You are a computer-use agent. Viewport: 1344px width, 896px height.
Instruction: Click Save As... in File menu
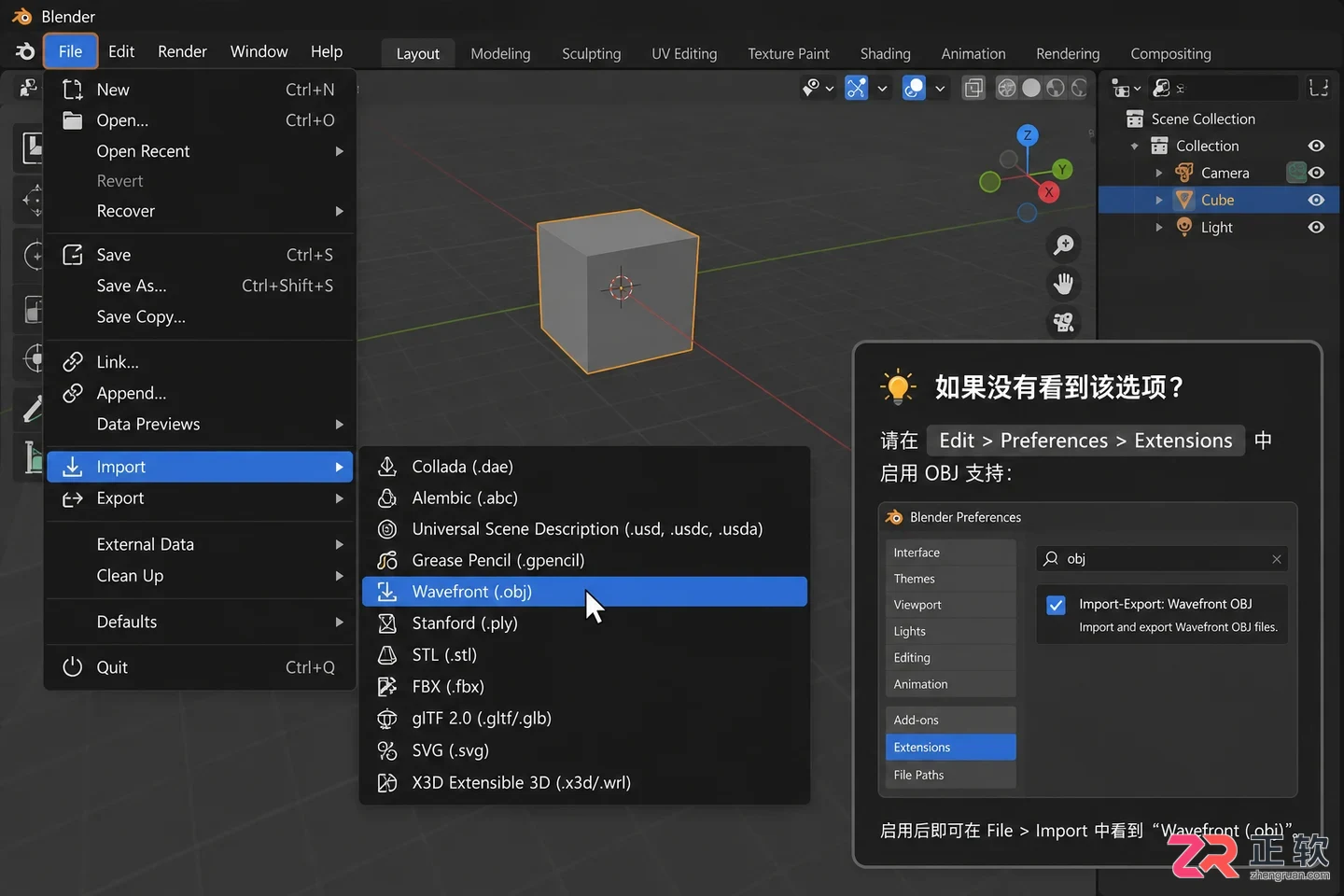tap(200, 286)
